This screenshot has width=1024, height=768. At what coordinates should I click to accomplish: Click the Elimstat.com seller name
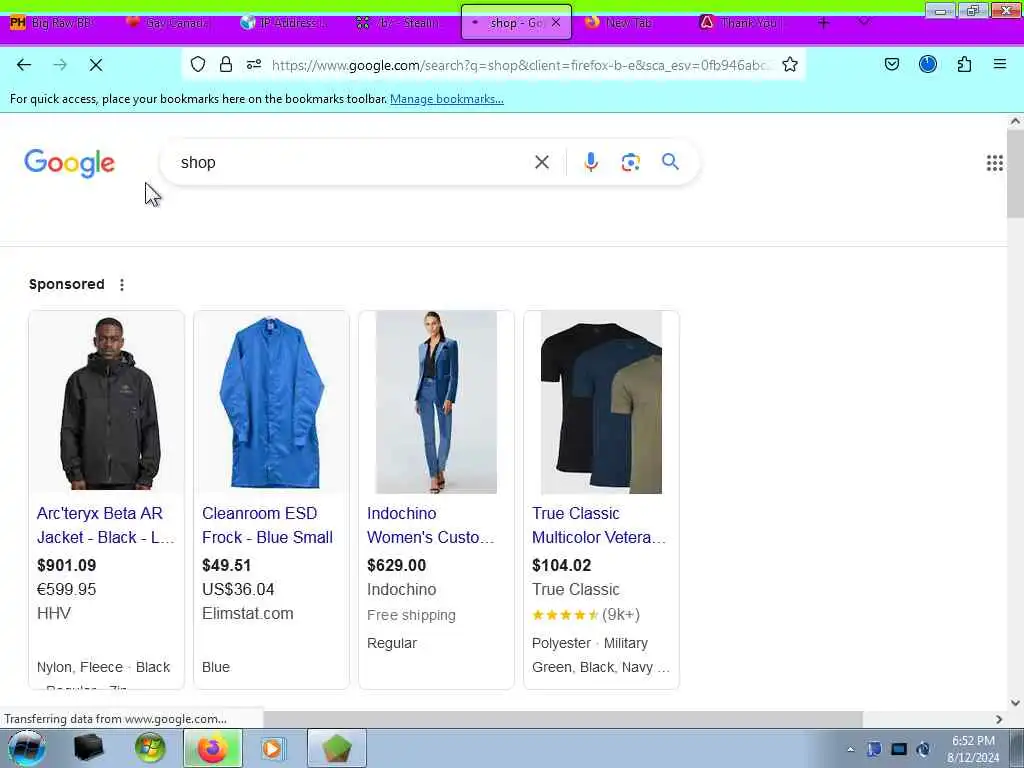pos(248,614)
